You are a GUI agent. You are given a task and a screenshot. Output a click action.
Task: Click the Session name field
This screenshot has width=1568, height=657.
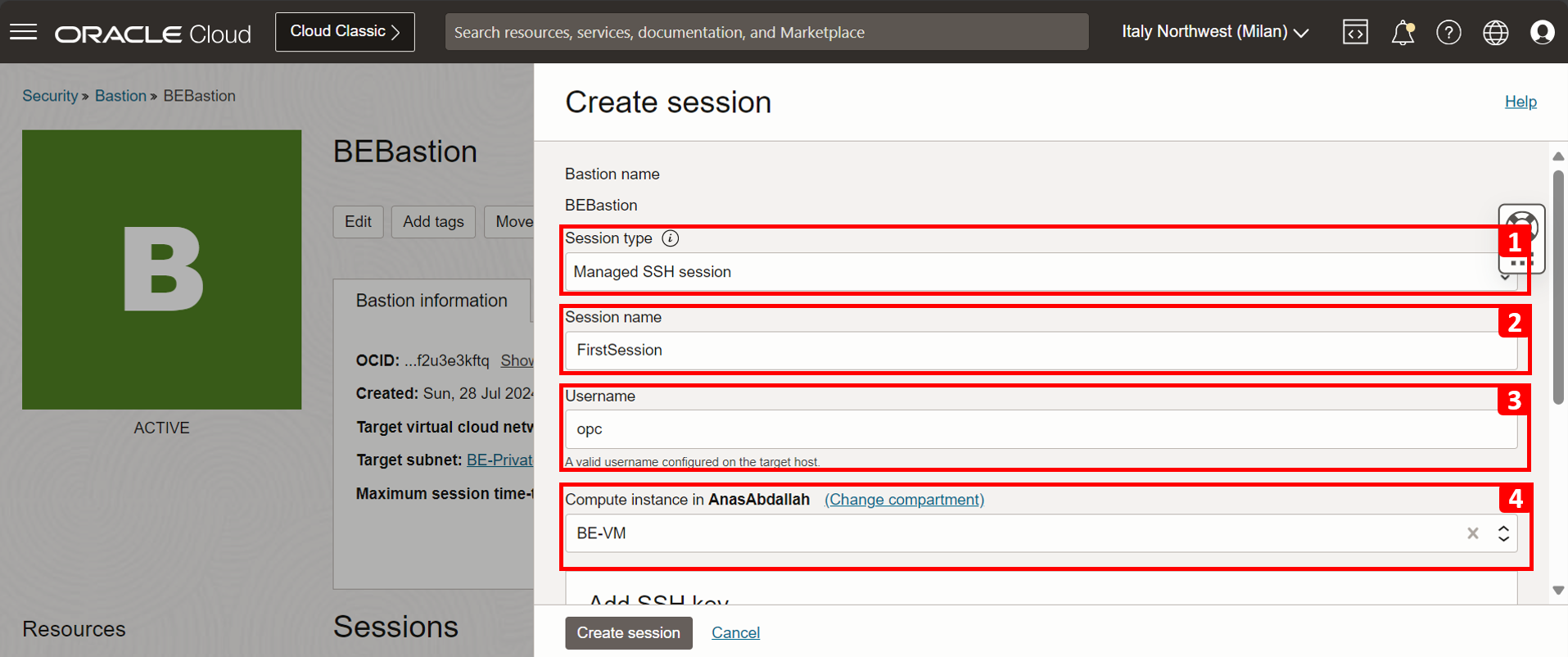tap(1041, 351)
